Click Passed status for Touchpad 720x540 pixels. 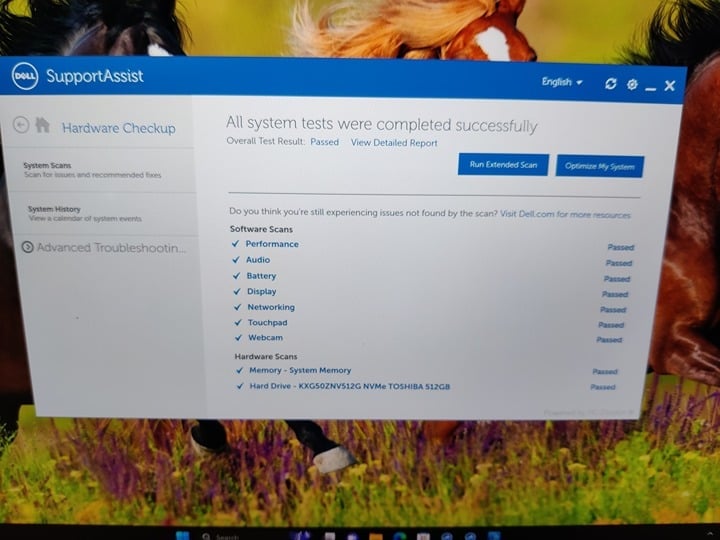611,325
